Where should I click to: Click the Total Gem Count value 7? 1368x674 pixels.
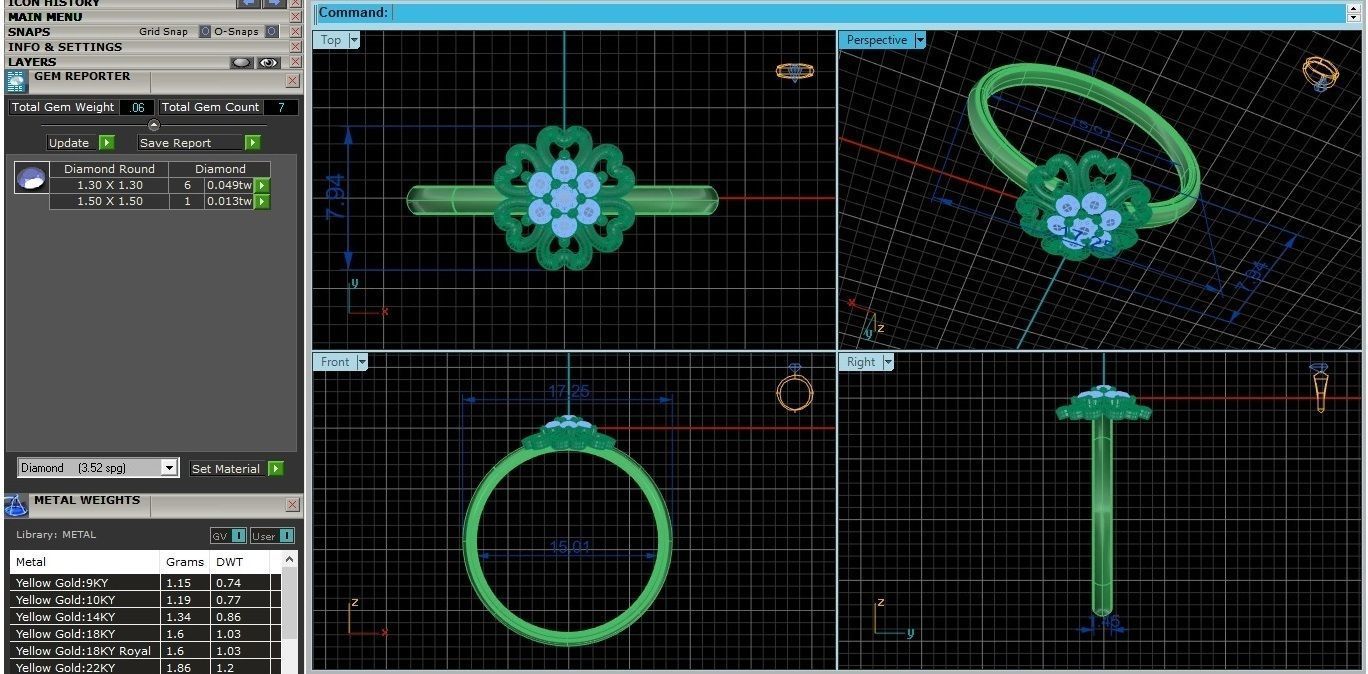point(281,107)
